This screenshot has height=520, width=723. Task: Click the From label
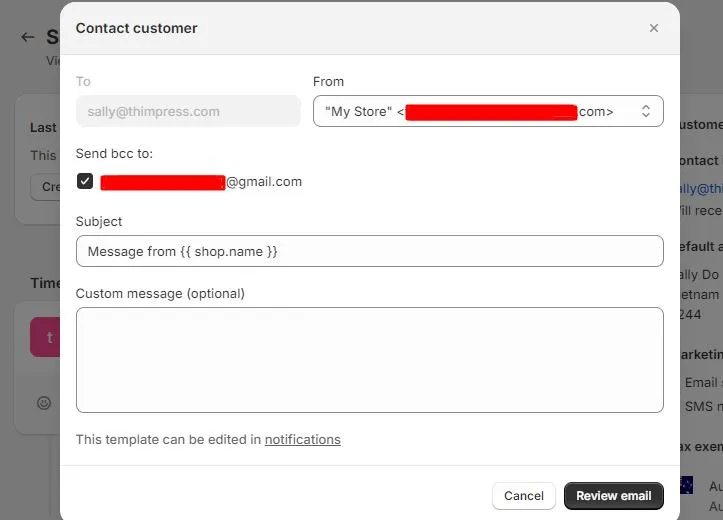click(x=328, y=82)
